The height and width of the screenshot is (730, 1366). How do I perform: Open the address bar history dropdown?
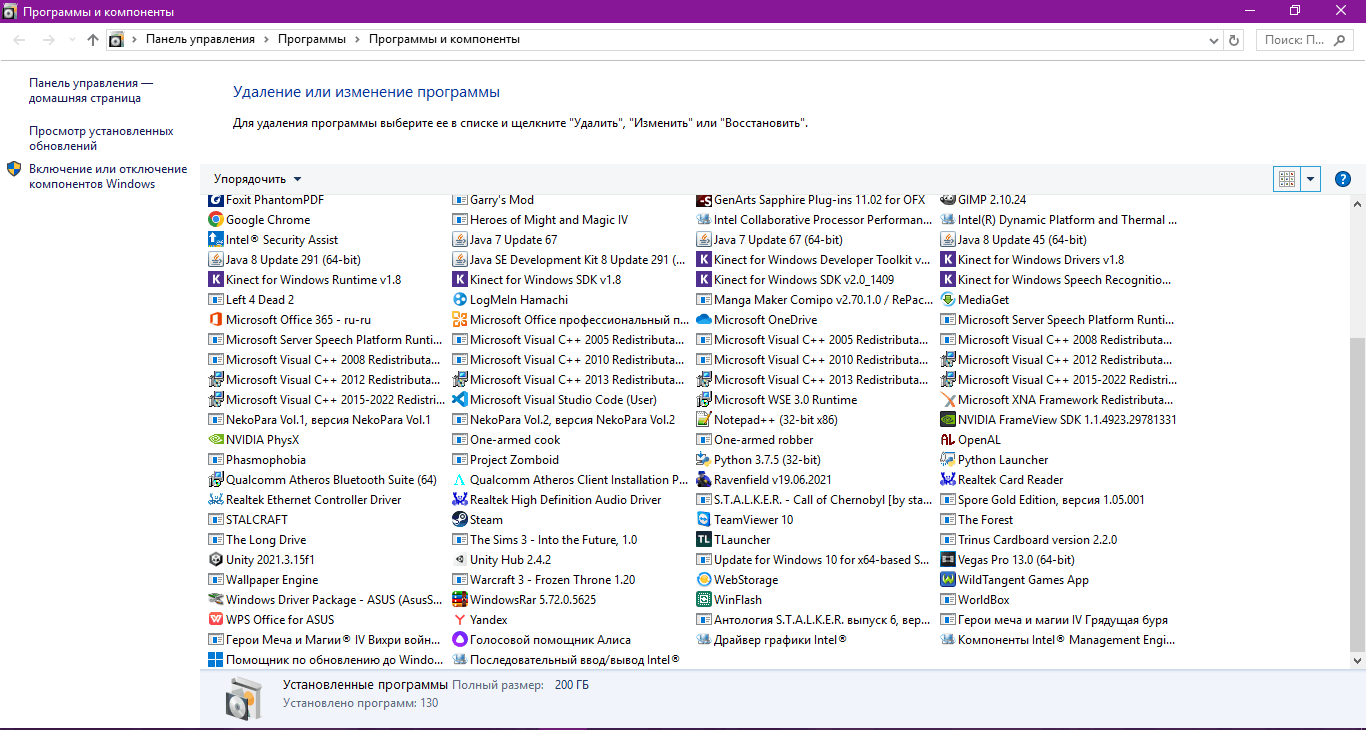[1214, 40]
